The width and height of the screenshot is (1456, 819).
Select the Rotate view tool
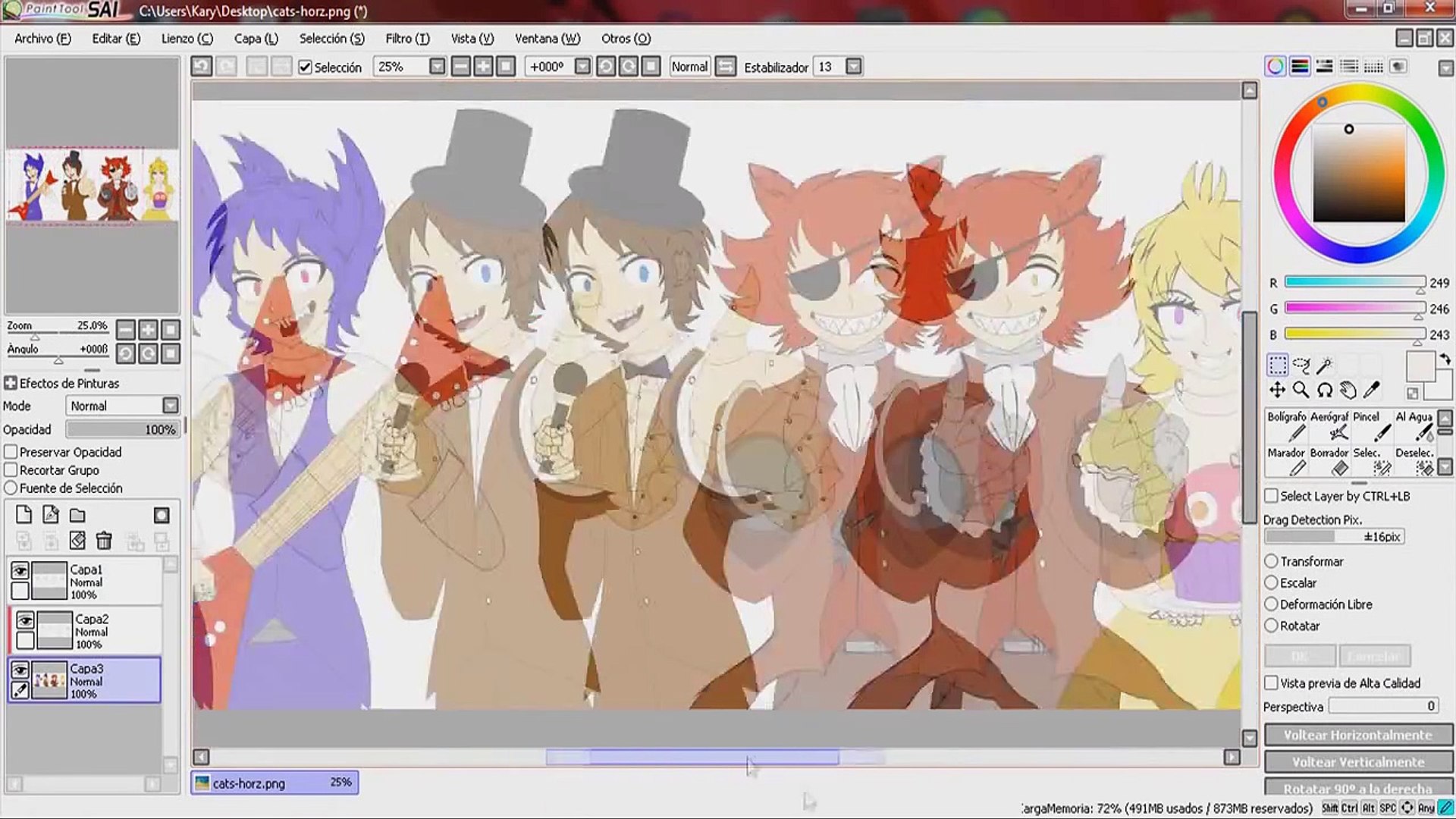pos(1325,390)
